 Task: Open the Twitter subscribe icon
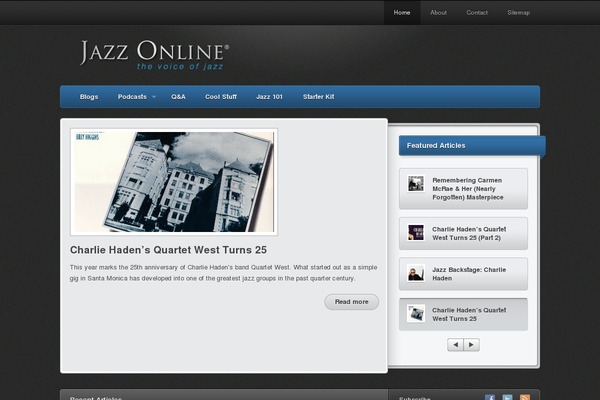pyautogui.click(x=507, y=397)
